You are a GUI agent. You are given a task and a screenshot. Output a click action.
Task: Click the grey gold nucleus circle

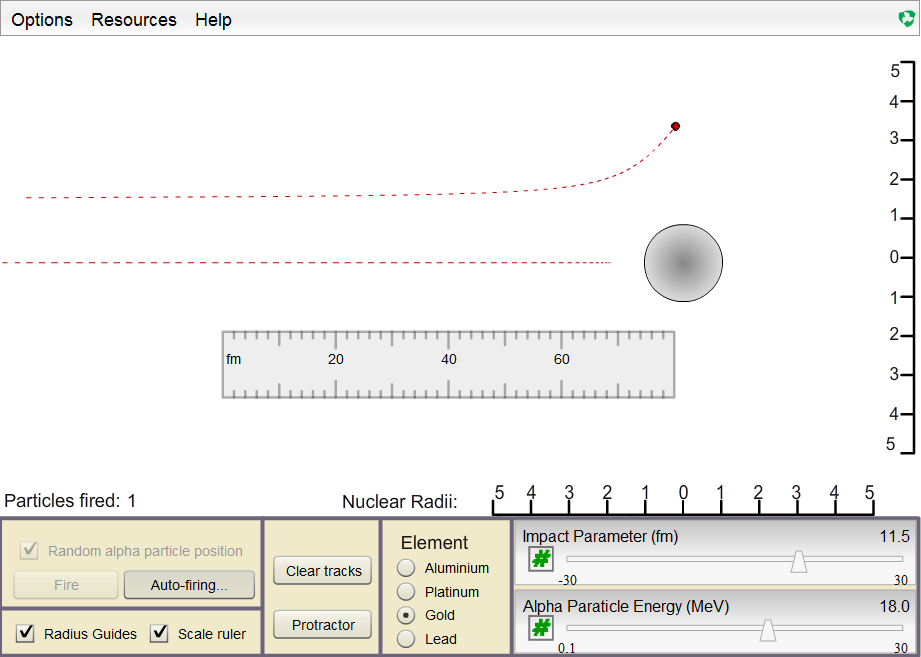click(683, 263)
